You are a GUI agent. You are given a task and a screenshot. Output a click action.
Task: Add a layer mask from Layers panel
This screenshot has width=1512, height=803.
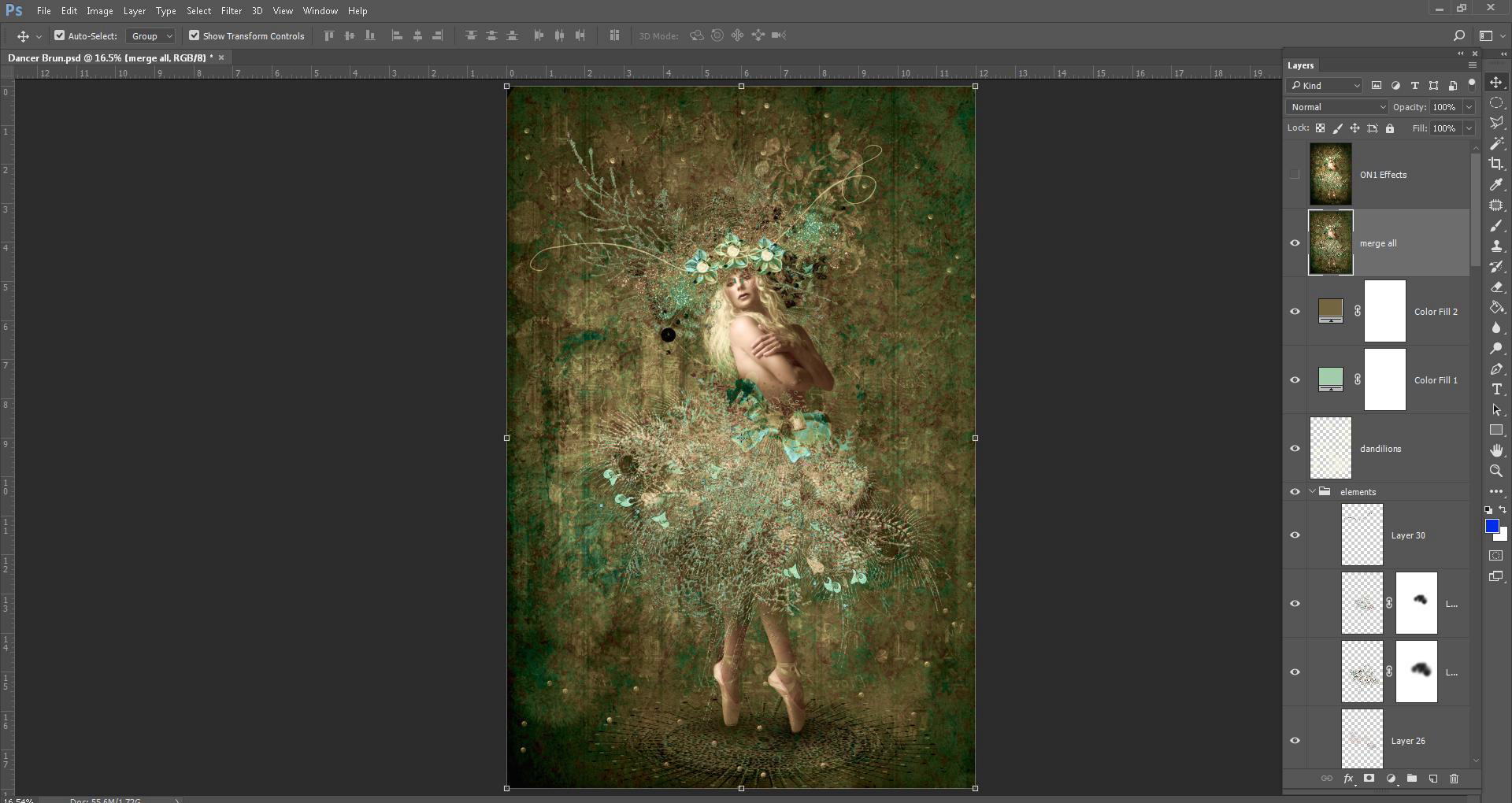point(1369,779)
